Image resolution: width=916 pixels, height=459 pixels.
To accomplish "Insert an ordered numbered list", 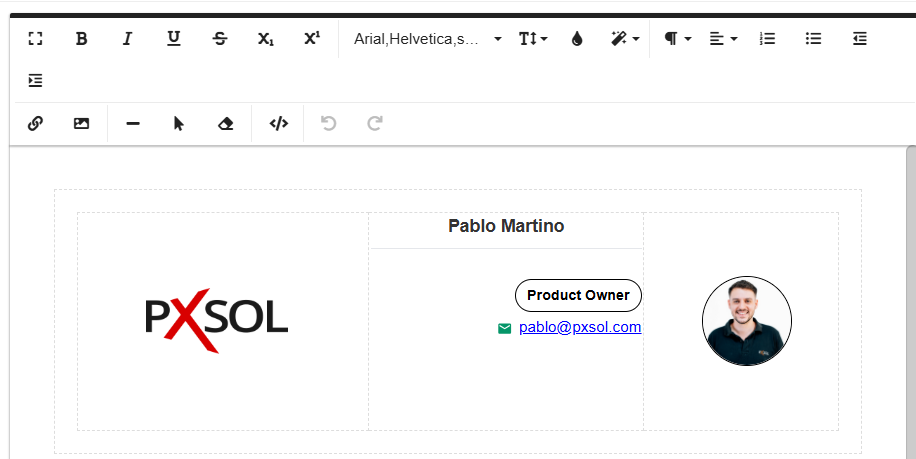I will [767, 39].
